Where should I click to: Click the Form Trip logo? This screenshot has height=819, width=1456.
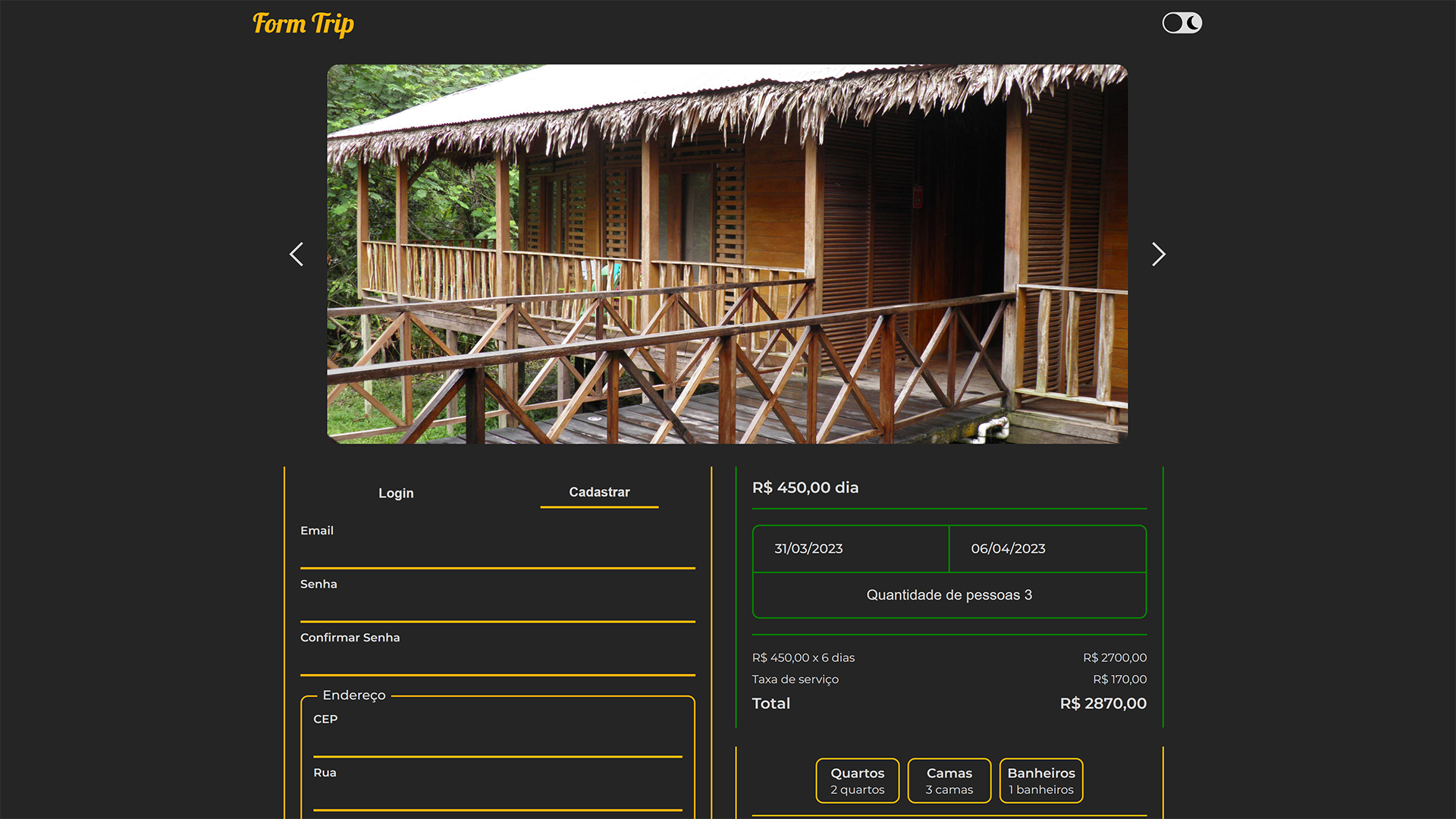click(303, 24)
